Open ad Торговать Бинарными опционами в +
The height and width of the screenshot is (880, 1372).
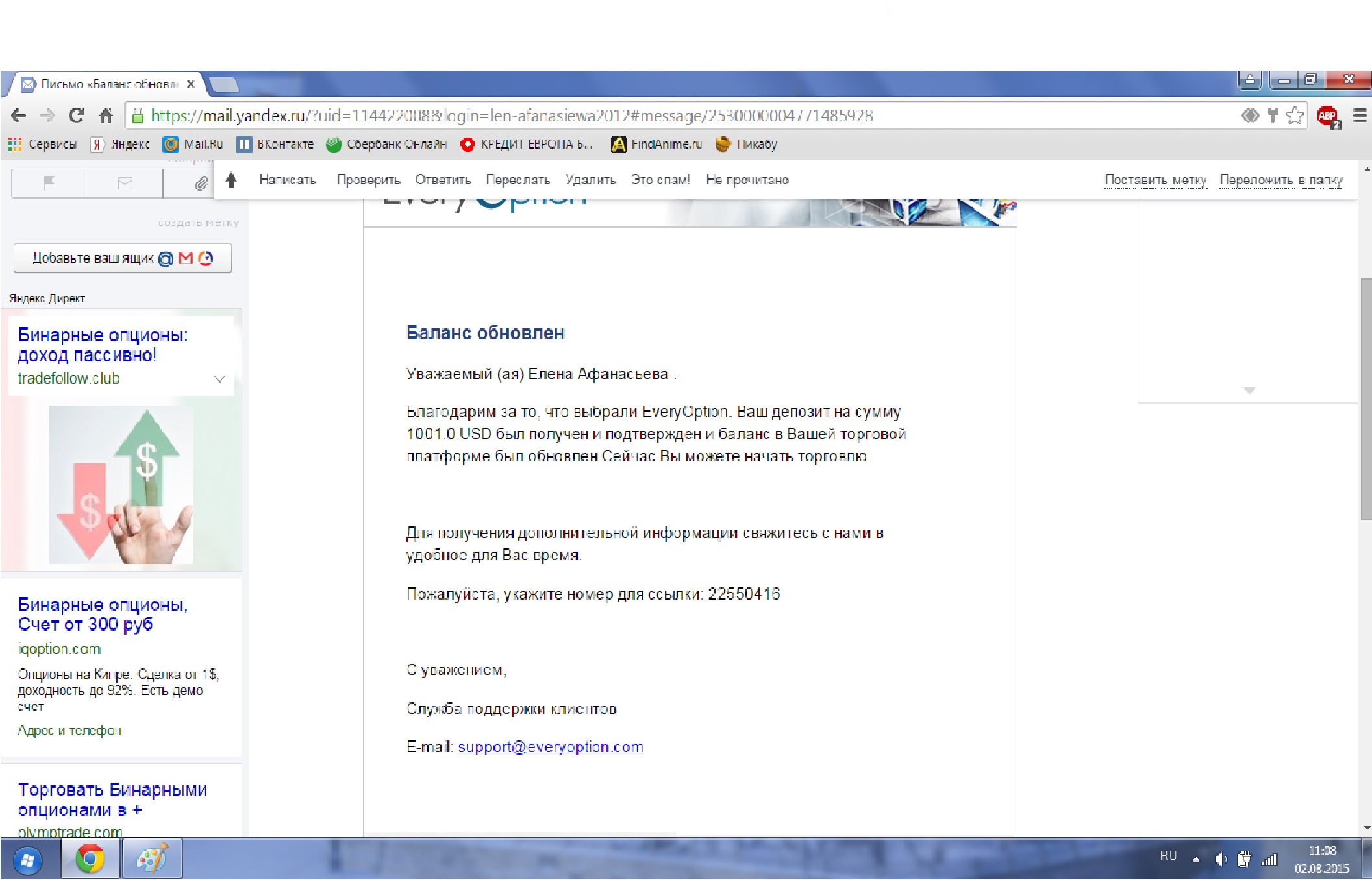click(x=112, y=800)
